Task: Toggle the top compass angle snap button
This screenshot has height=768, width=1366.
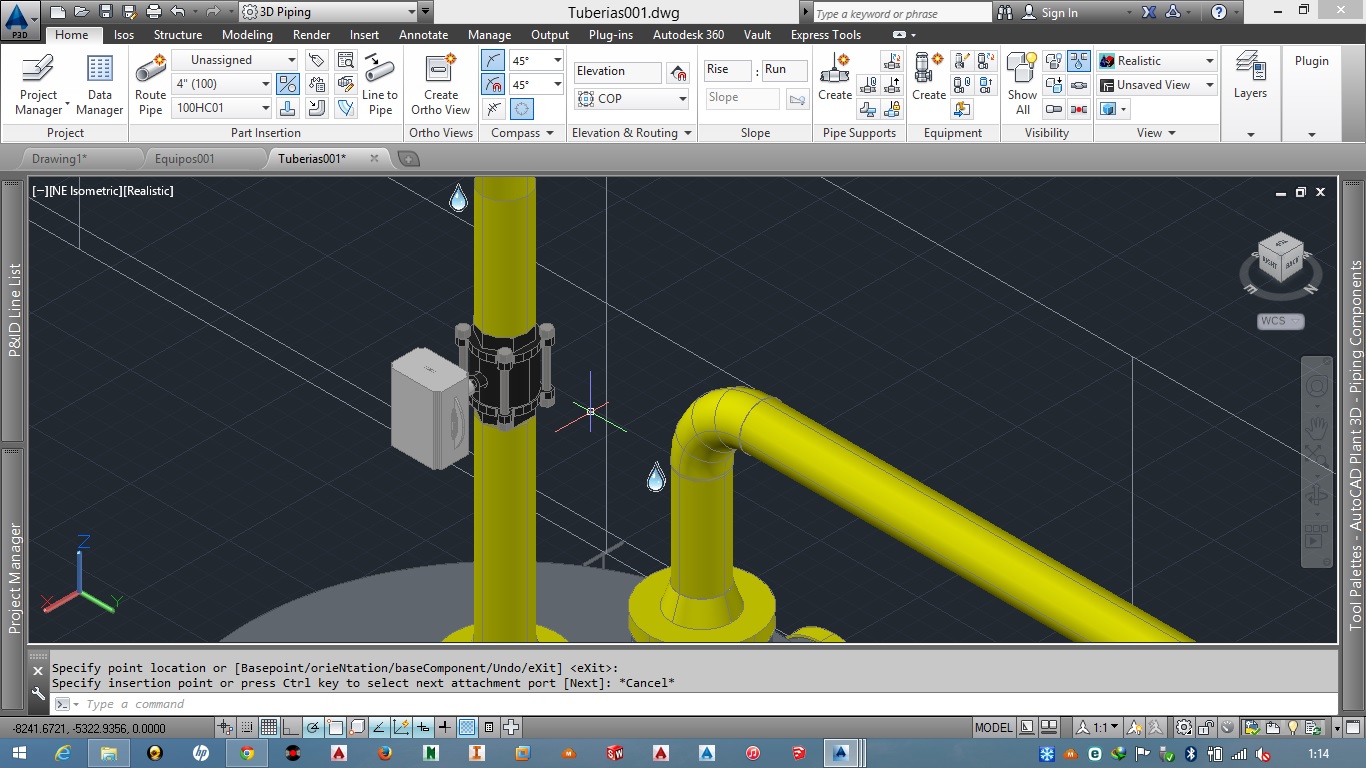Action: point(493,60)
